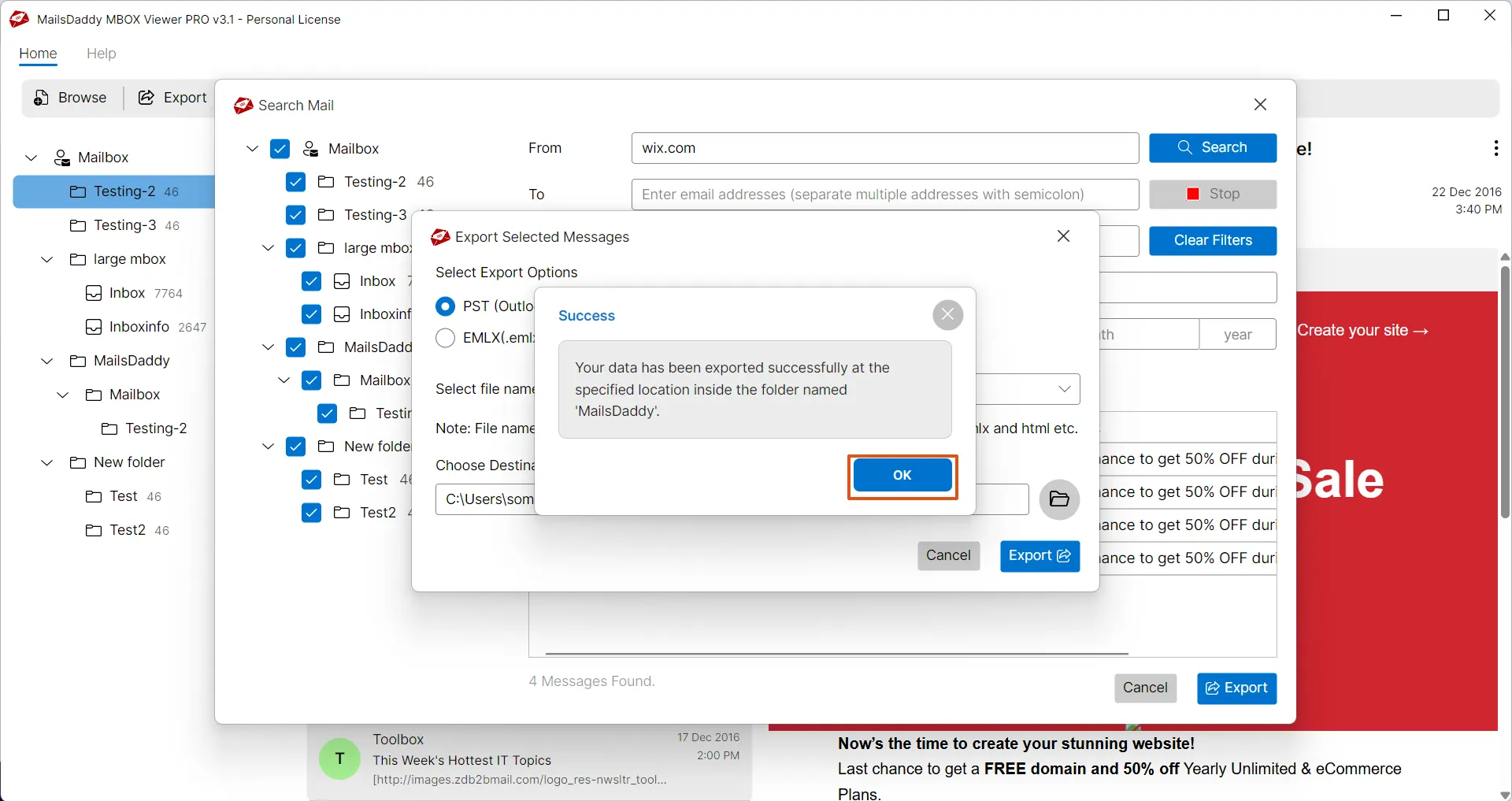Viewport: 1512px width, 801px height.
Task: Switch to the Home tab
Action: coord(37,54)
